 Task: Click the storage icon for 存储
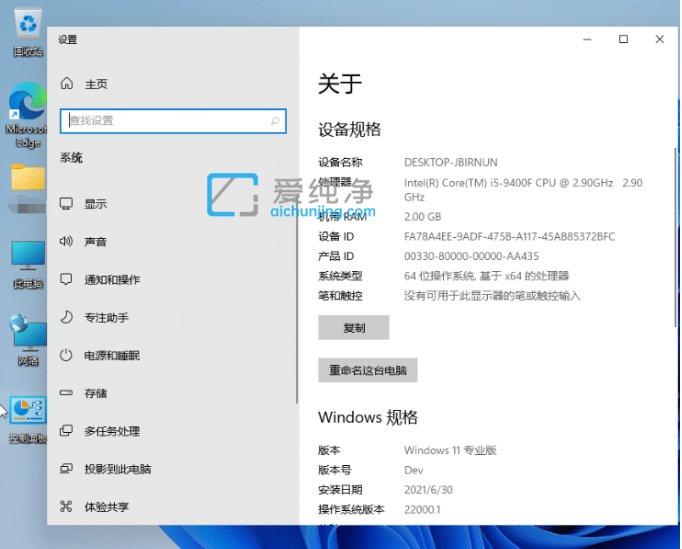pyautogui.click(x=67, y=393)
